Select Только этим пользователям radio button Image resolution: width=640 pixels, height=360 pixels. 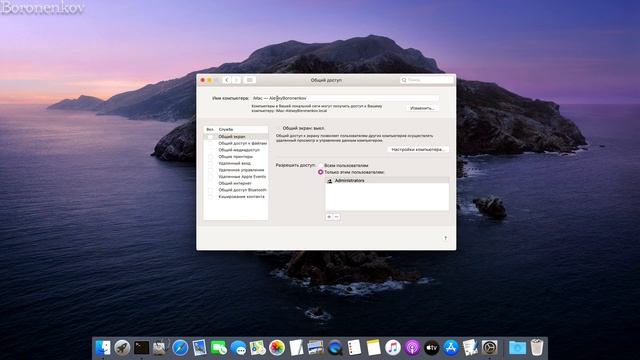(320, 172)
